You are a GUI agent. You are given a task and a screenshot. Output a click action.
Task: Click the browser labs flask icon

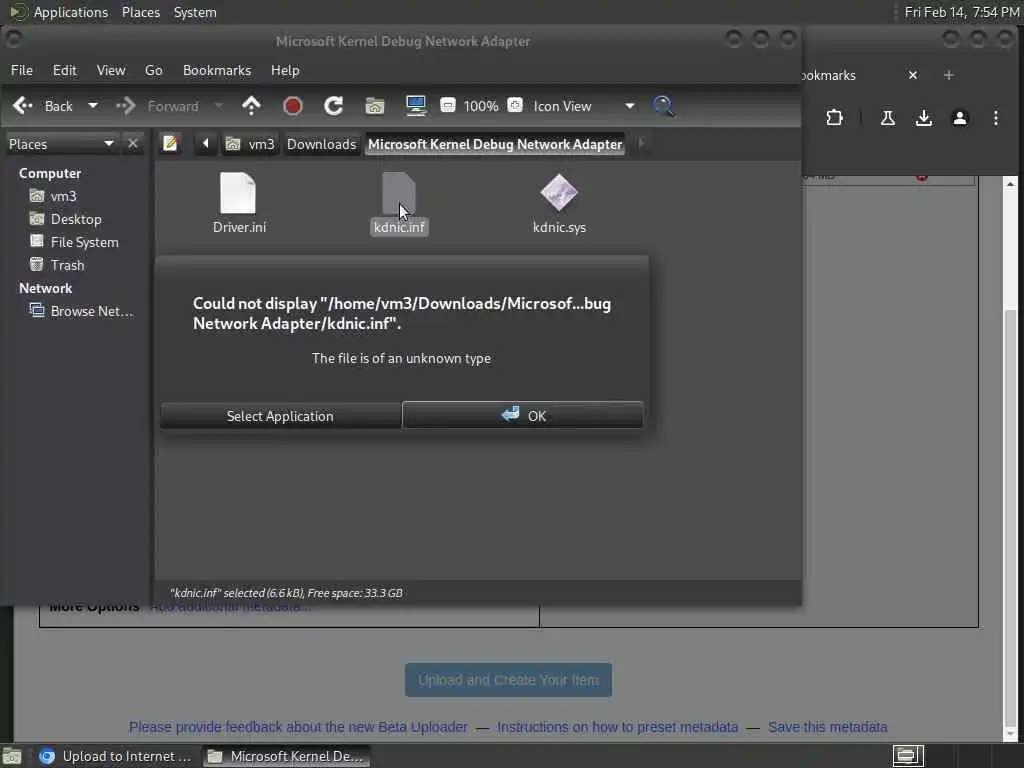888,118
